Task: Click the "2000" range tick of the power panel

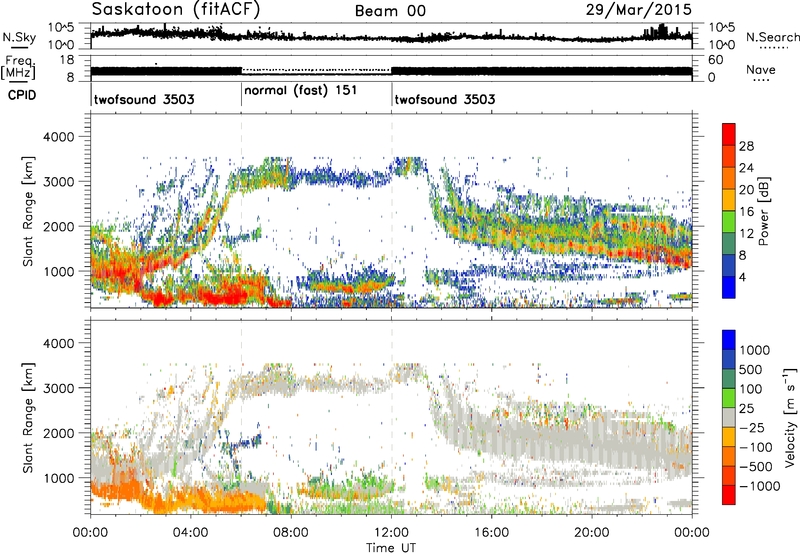Action: coord(58,226)
